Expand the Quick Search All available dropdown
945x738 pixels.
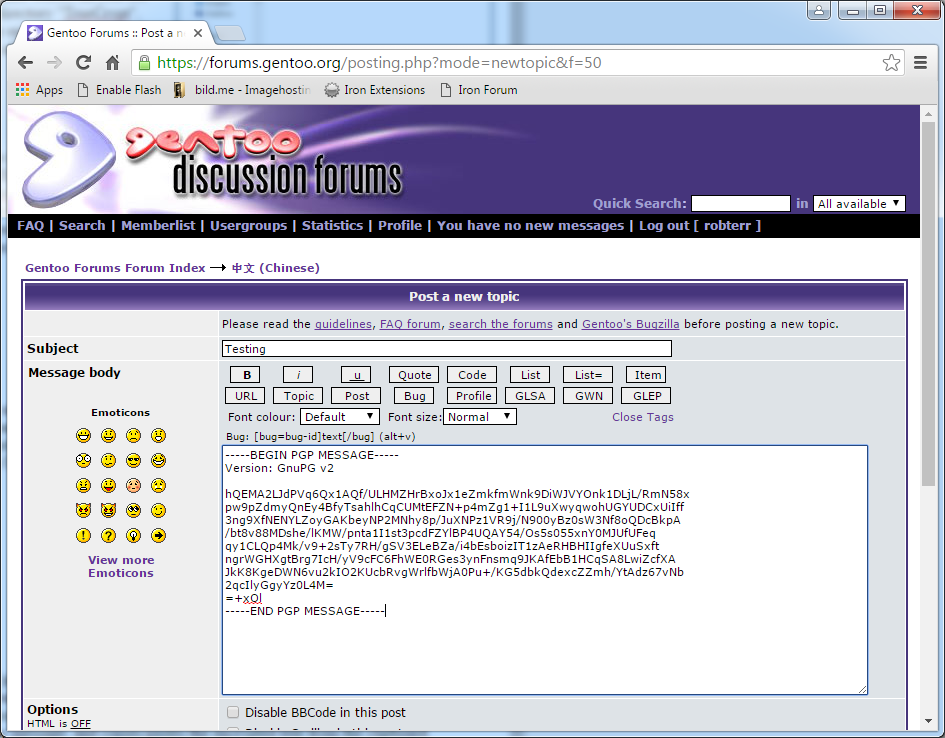pyautogui.click(x=859, y=204)
